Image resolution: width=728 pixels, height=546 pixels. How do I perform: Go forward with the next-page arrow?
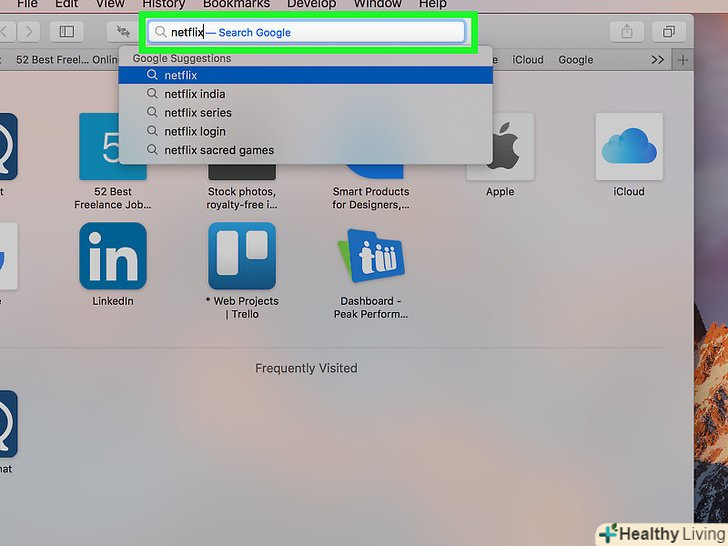point(29,32)
